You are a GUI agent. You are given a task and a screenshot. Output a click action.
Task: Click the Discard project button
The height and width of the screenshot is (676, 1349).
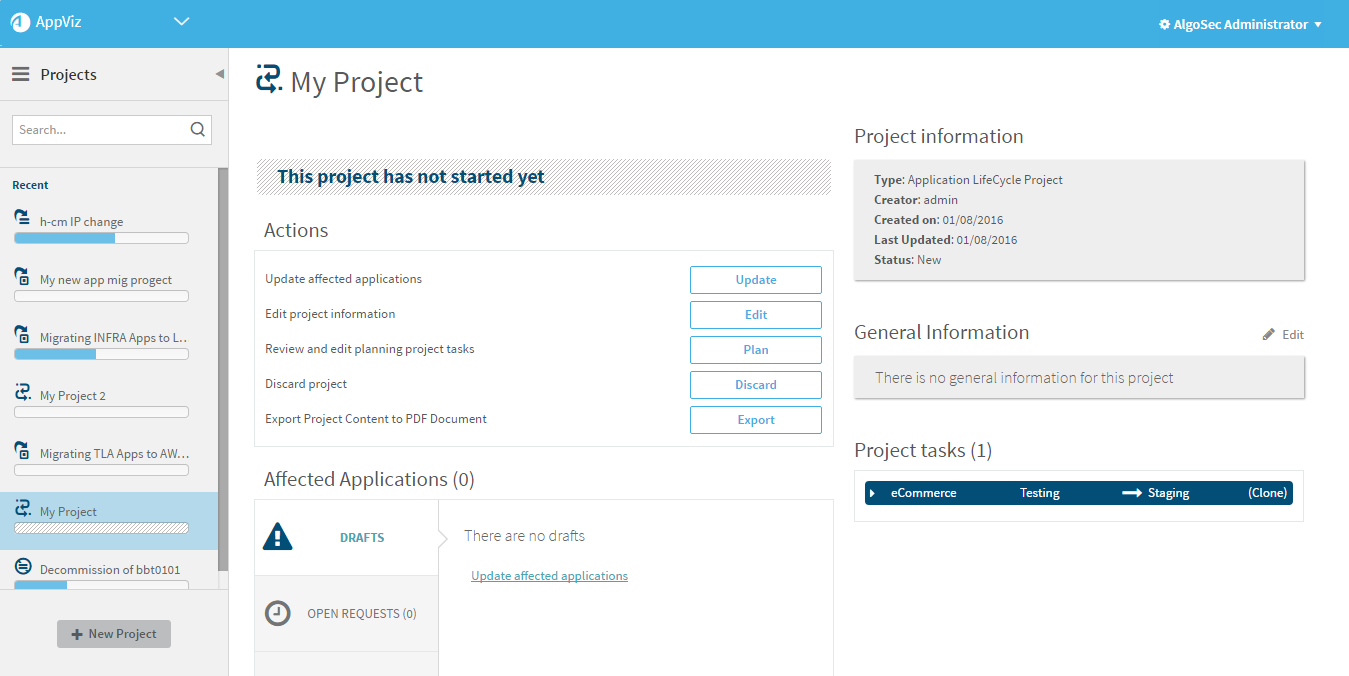point(755,385)
